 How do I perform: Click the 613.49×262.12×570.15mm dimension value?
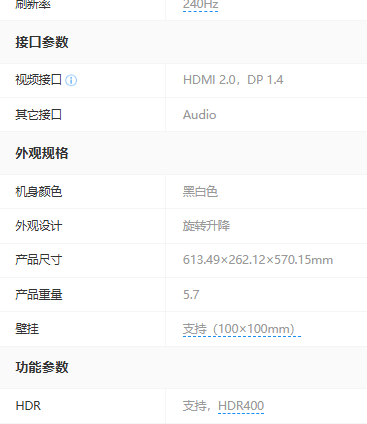pyautogui.click(x=258, y=260)
